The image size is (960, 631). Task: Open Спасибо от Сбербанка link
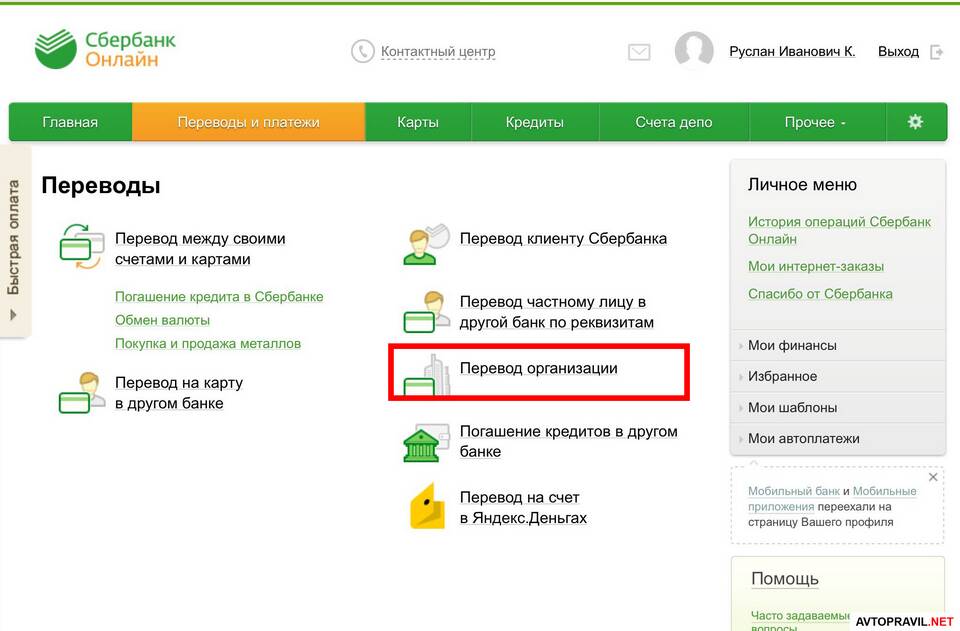coord(820,294)
